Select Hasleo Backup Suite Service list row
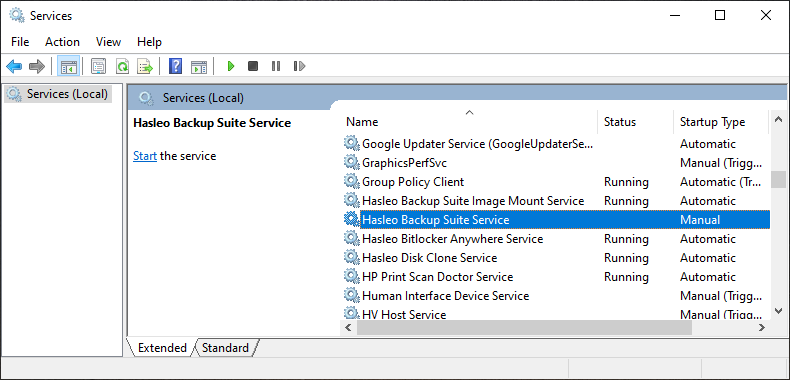This screenshot has height=380, width=790. click(x=556, y=220)
